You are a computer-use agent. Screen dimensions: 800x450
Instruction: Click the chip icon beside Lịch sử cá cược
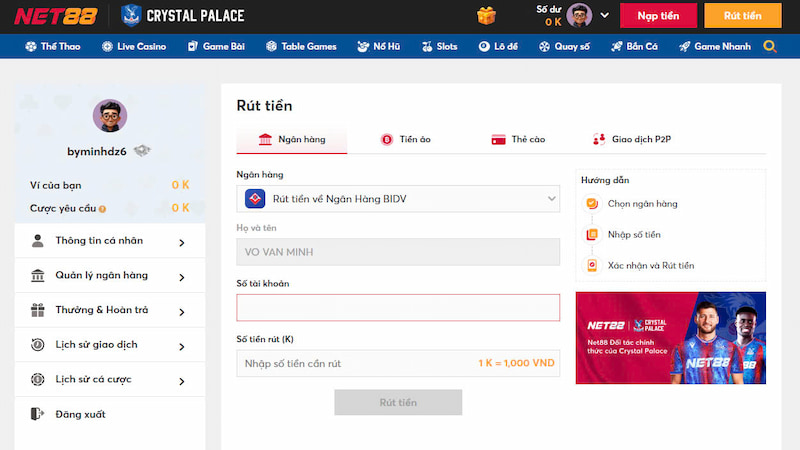[x=37, y=380]
